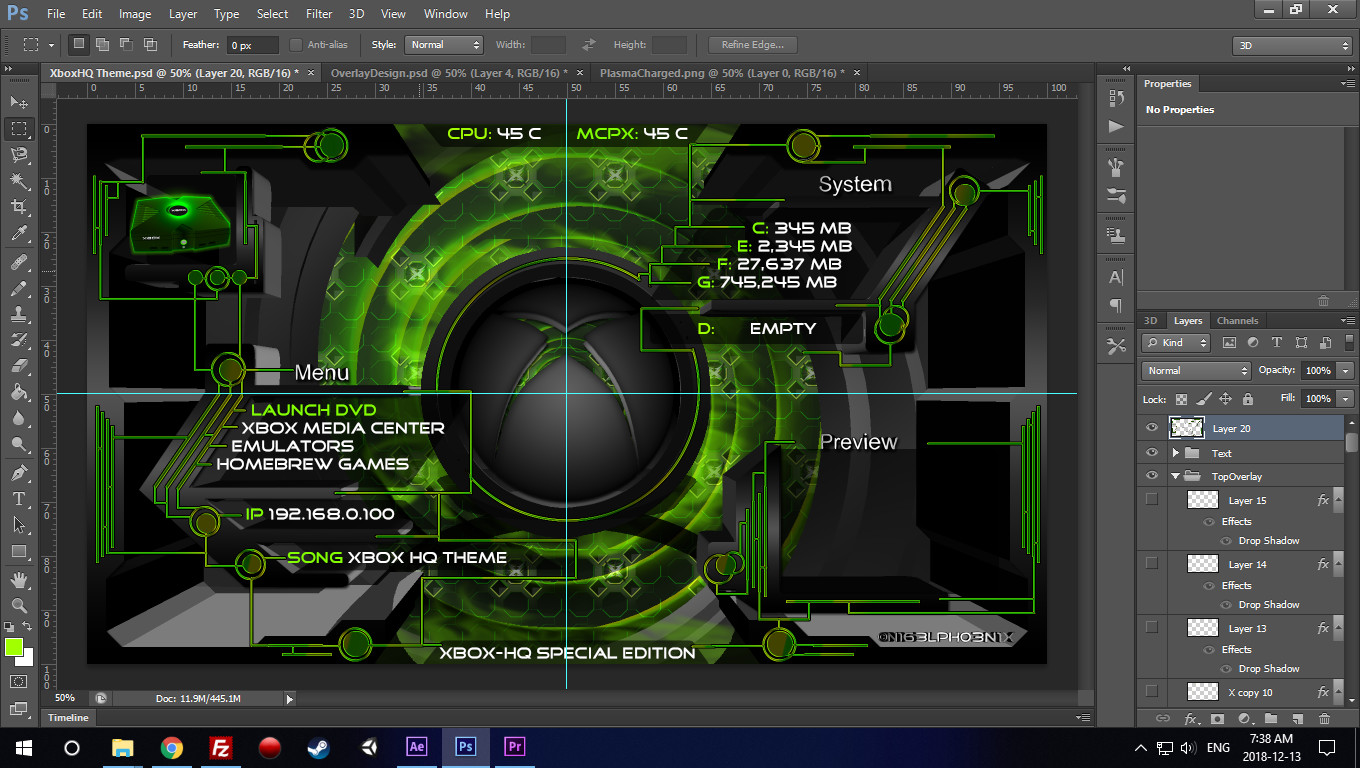This screenshot has width=1360, height=768.
Task: Open the layer filter Kind dropdown
Action: 1175,342
